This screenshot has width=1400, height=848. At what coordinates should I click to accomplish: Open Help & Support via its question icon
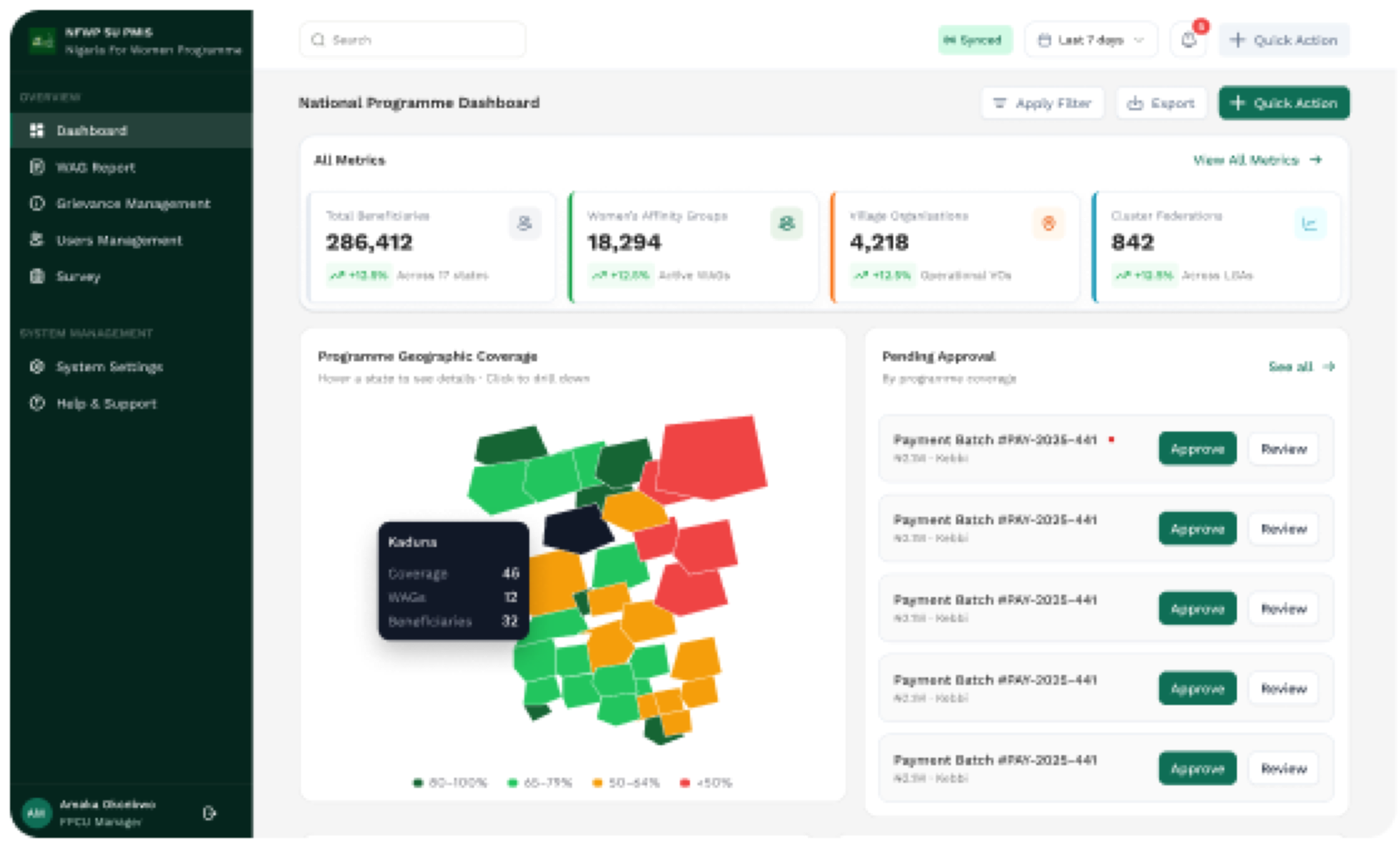tap(37, 403)
